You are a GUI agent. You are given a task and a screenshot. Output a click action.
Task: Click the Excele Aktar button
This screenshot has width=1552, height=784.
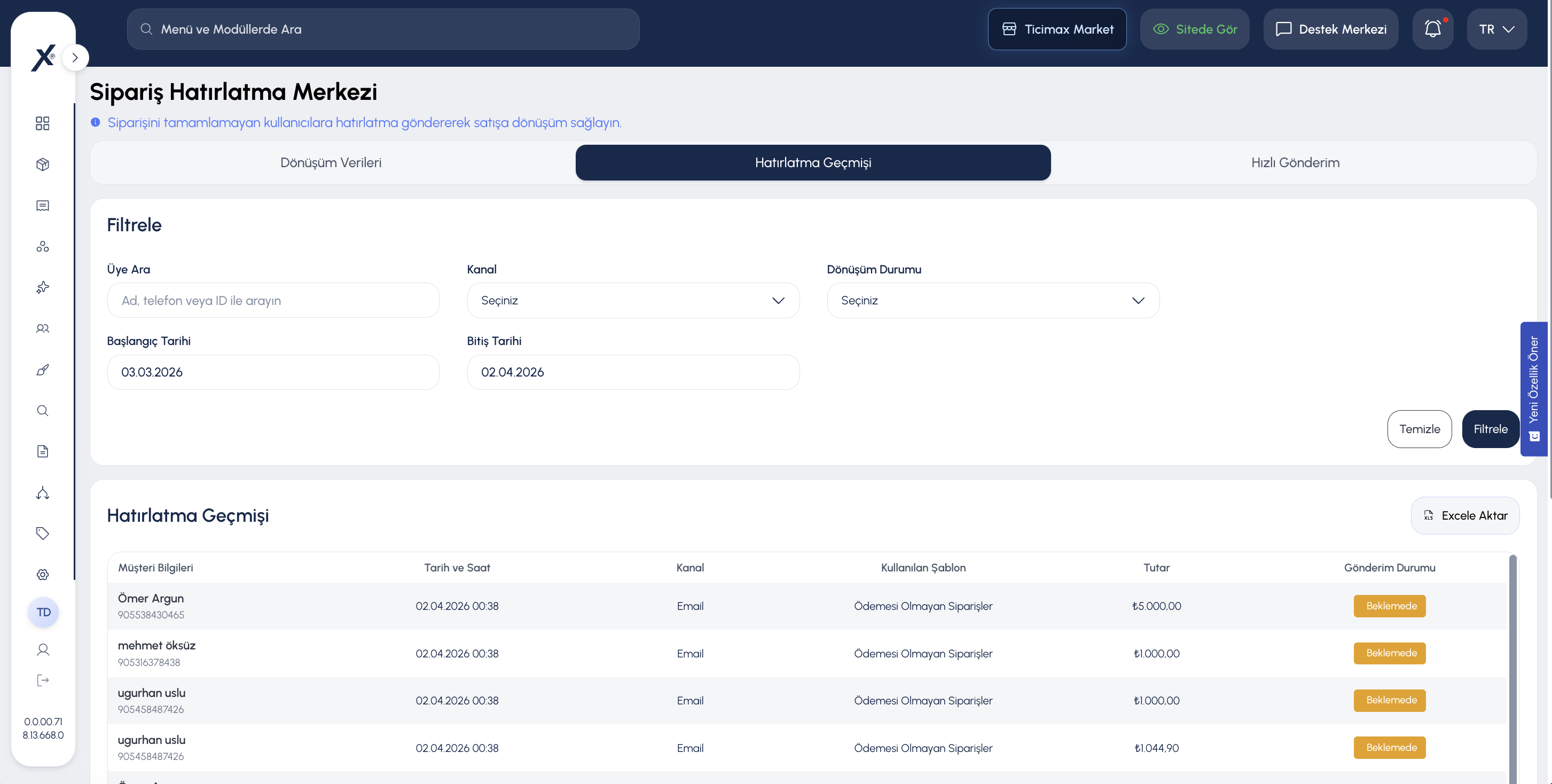point(1465,516)
